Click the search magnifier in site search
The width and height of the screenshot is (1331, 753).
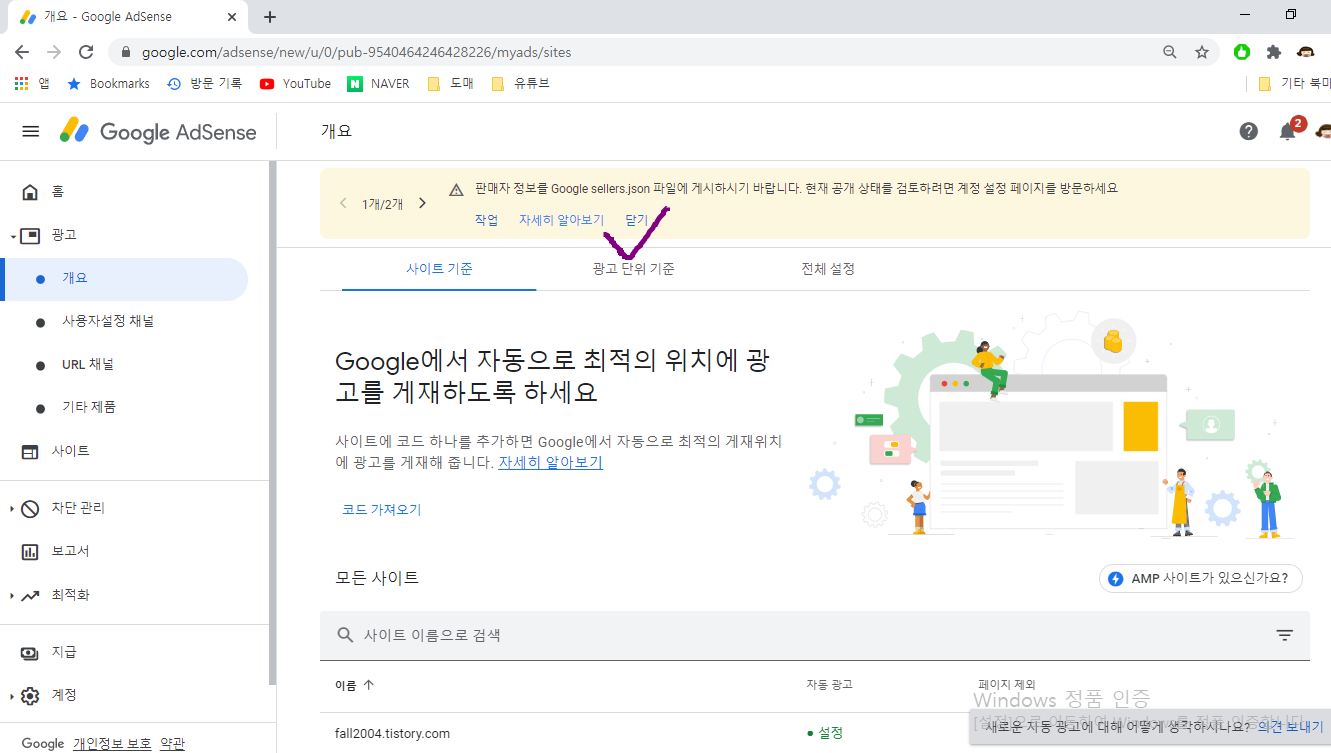point(346,636)
